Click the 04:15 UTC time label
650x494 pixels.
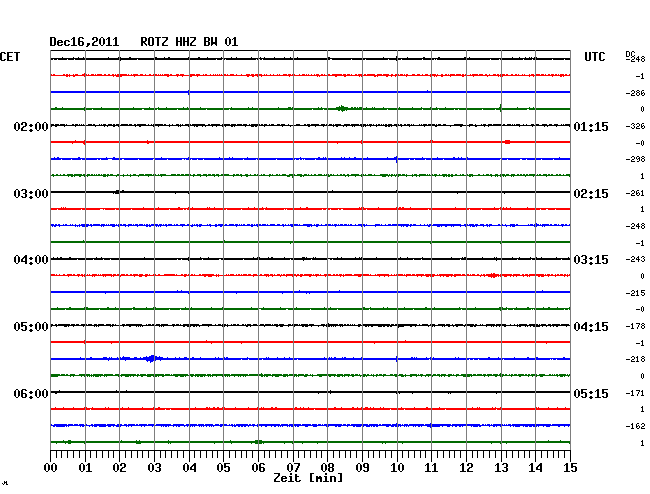591,327
